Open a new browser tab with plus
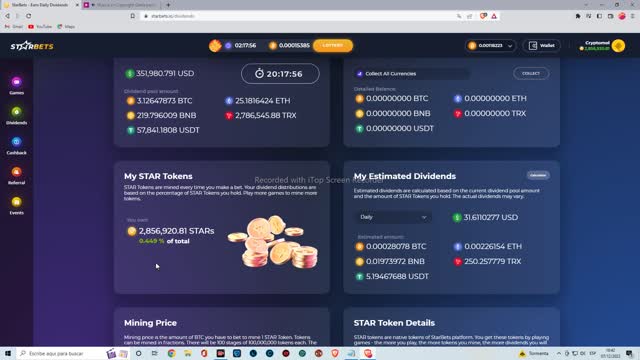This screenshot has height=360, width=640. click(x=168, y=5)
